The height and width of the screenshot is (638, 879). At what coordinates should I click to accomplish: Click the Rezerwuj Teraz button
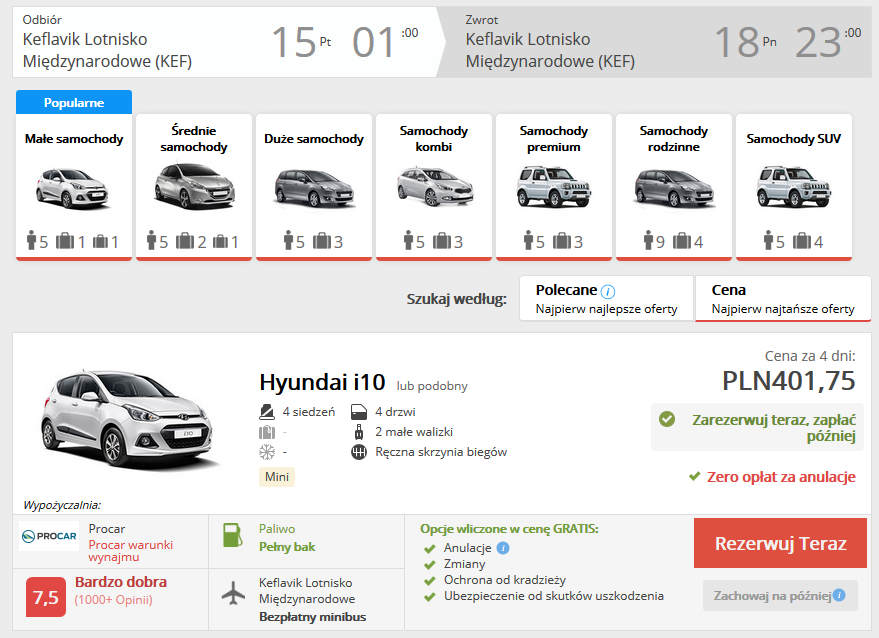780,543
